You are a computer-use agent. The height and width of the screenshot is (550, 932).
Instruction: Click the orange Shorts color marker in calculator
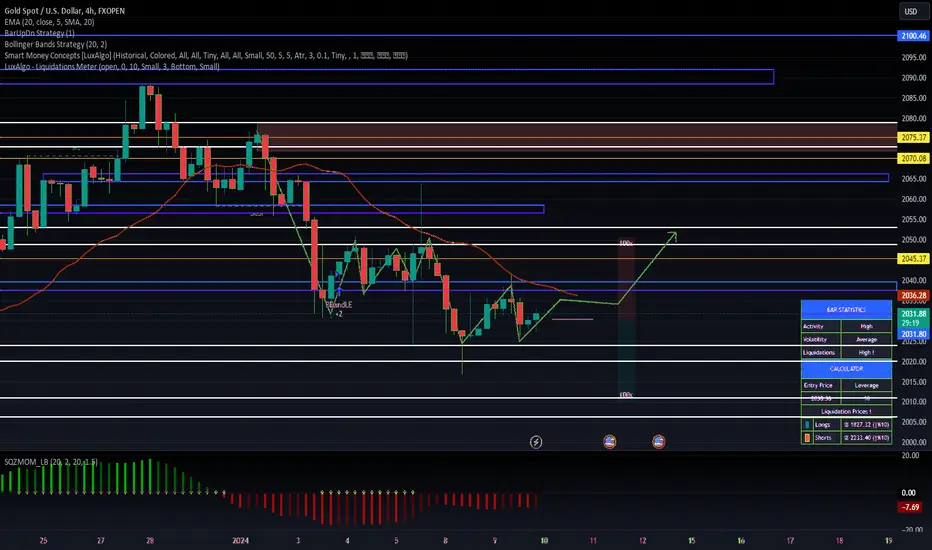(807, 438)
